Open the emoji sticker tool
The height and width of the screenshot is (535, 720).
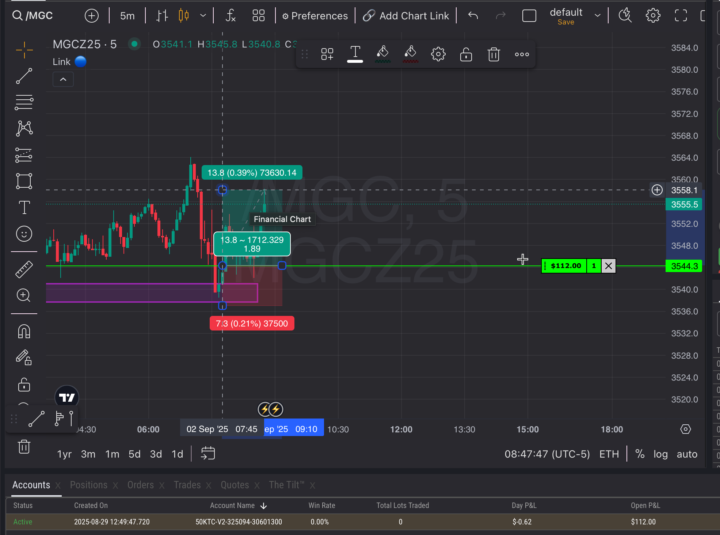pos(24,233)
